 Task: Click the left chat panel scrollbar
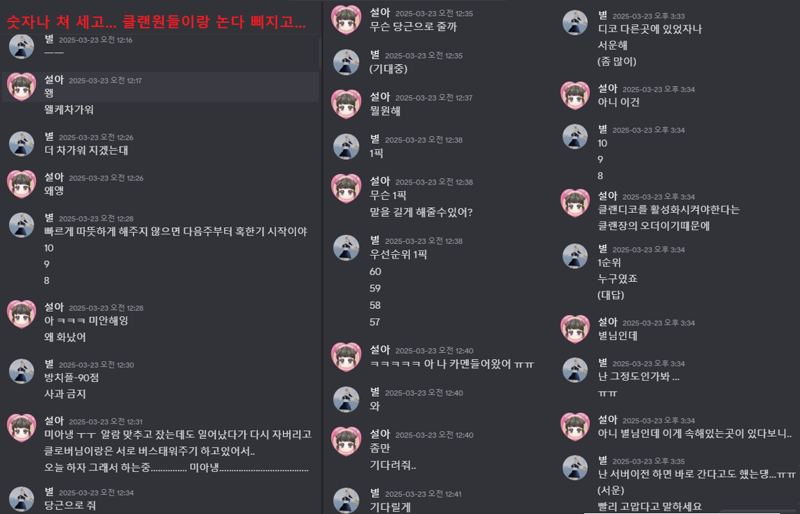tap(320, 51)
